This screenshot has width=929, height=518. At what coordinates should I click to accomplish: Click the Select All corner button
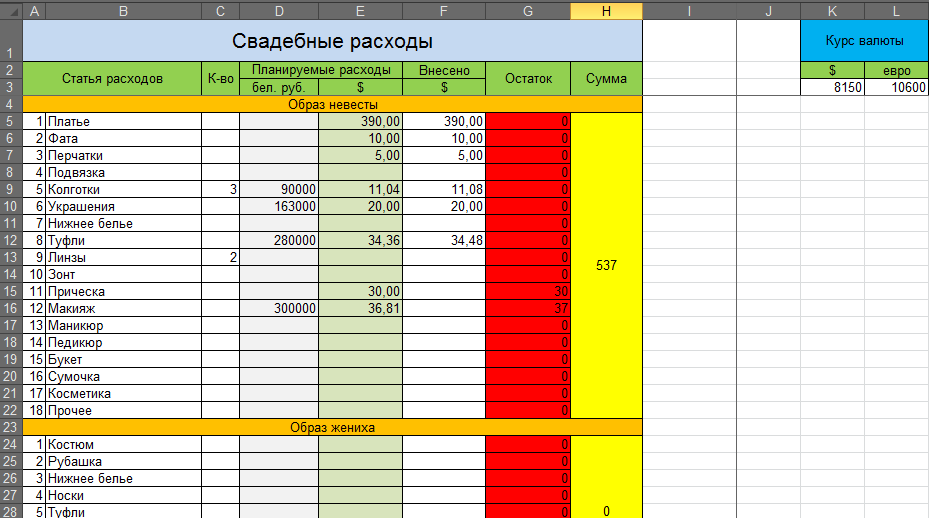click(x=10, y=11)
